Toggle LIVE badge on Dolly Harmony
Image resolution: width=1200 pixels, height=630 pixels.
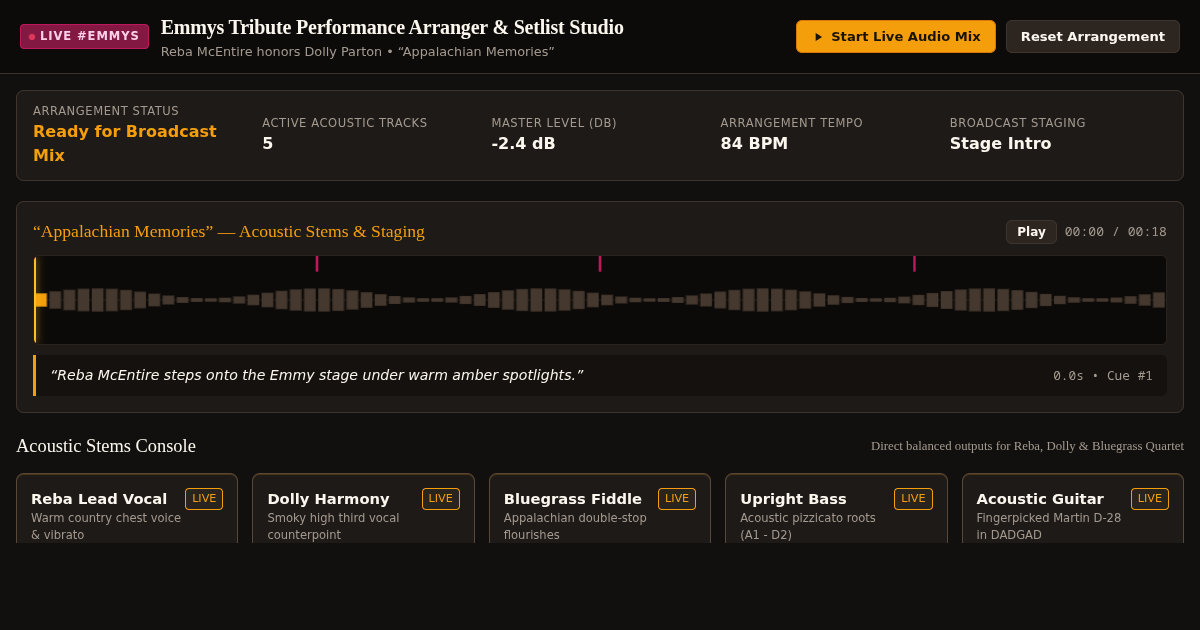tap(441, 499)
